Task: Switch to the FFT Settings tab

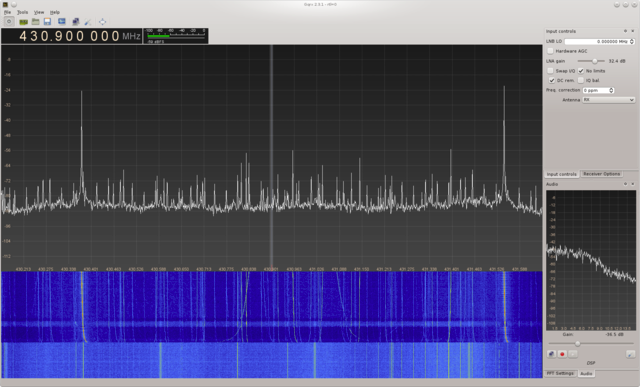Action: [x=560, y=374]
